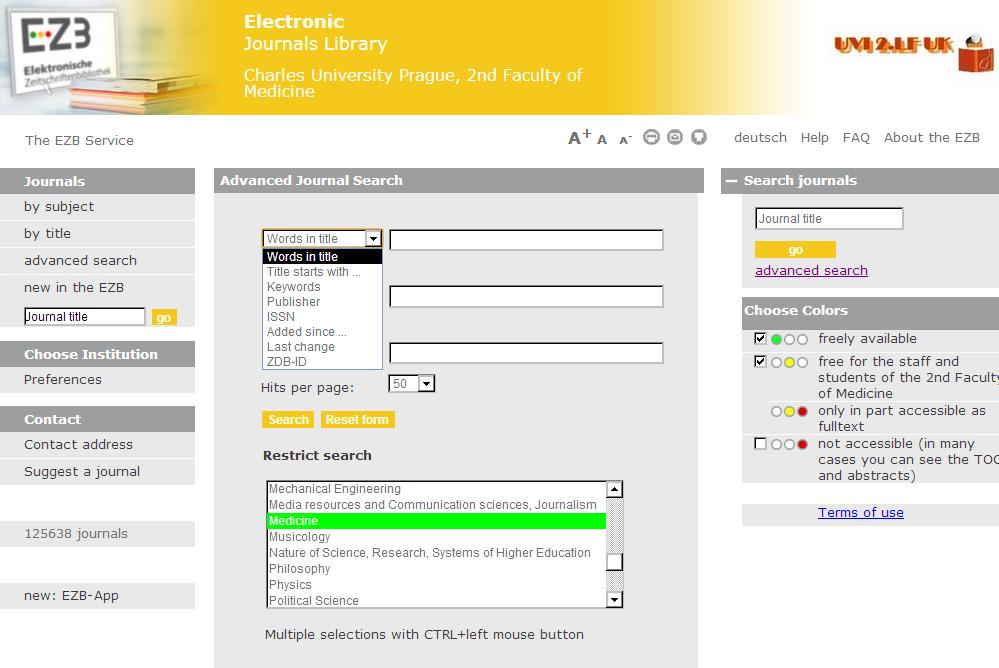Open the Words in title dropdown arrow
The image size is (999, 668).
coord(373,238)
